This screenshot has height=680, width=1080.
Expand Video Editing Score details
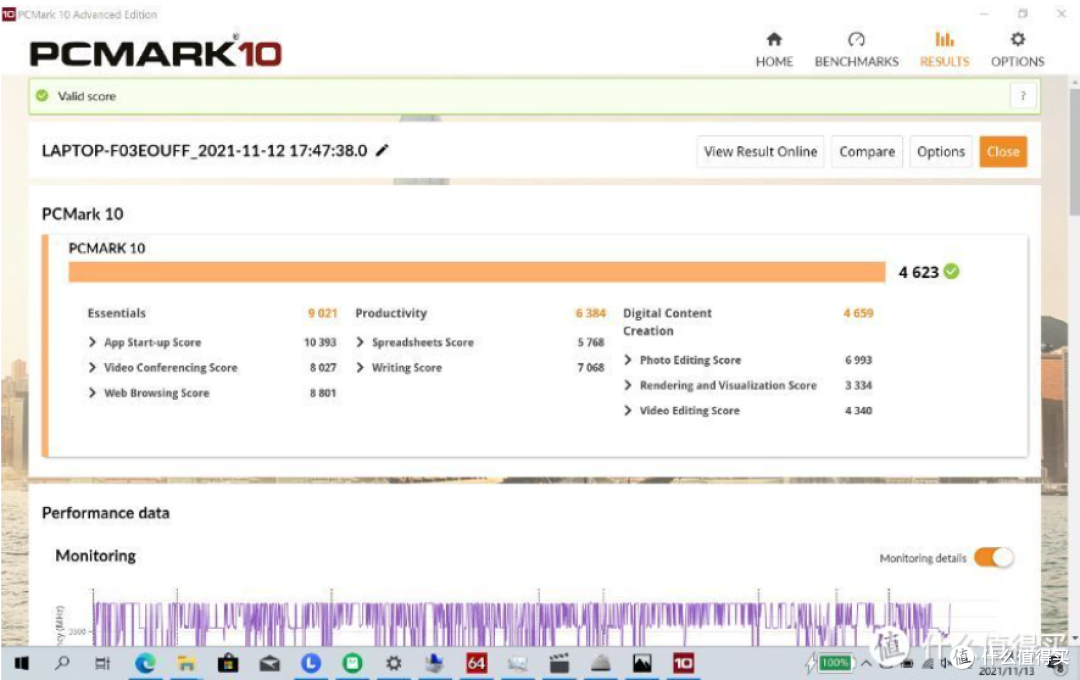627,410
